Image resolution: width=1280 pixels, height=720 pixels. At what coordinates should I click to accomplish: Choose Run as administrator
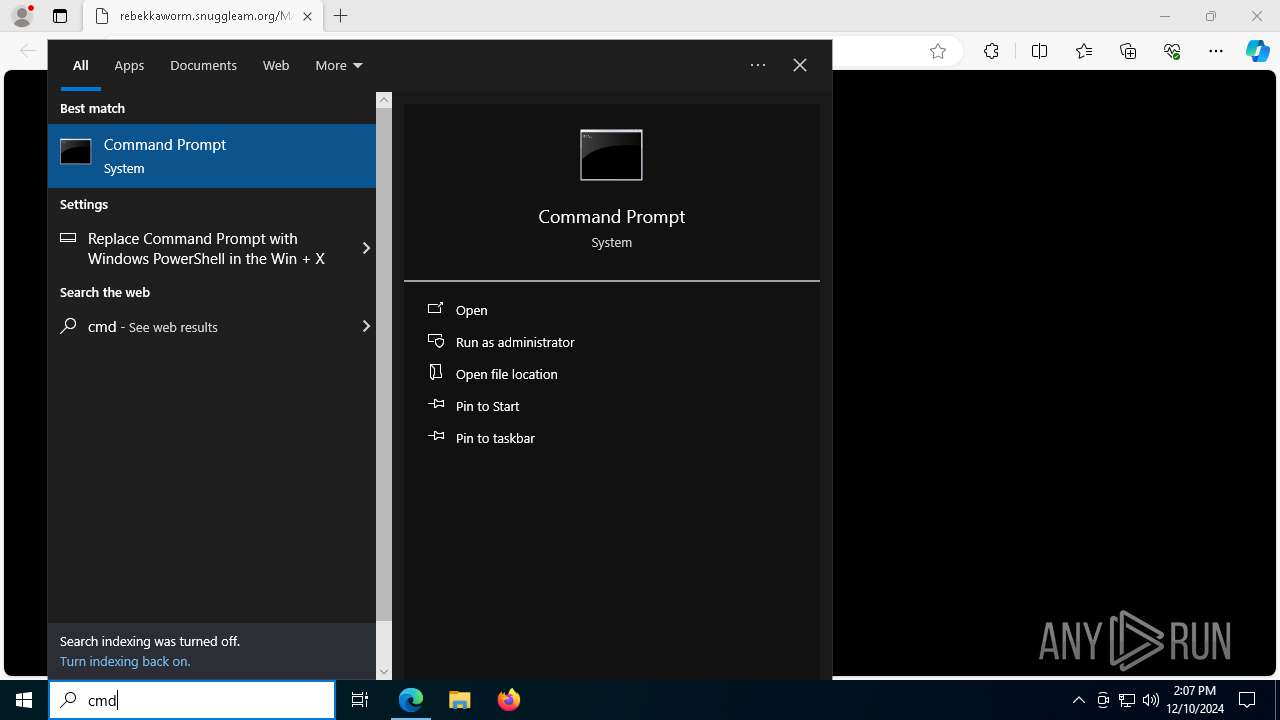pyautogui.click(x=515, y=342)
